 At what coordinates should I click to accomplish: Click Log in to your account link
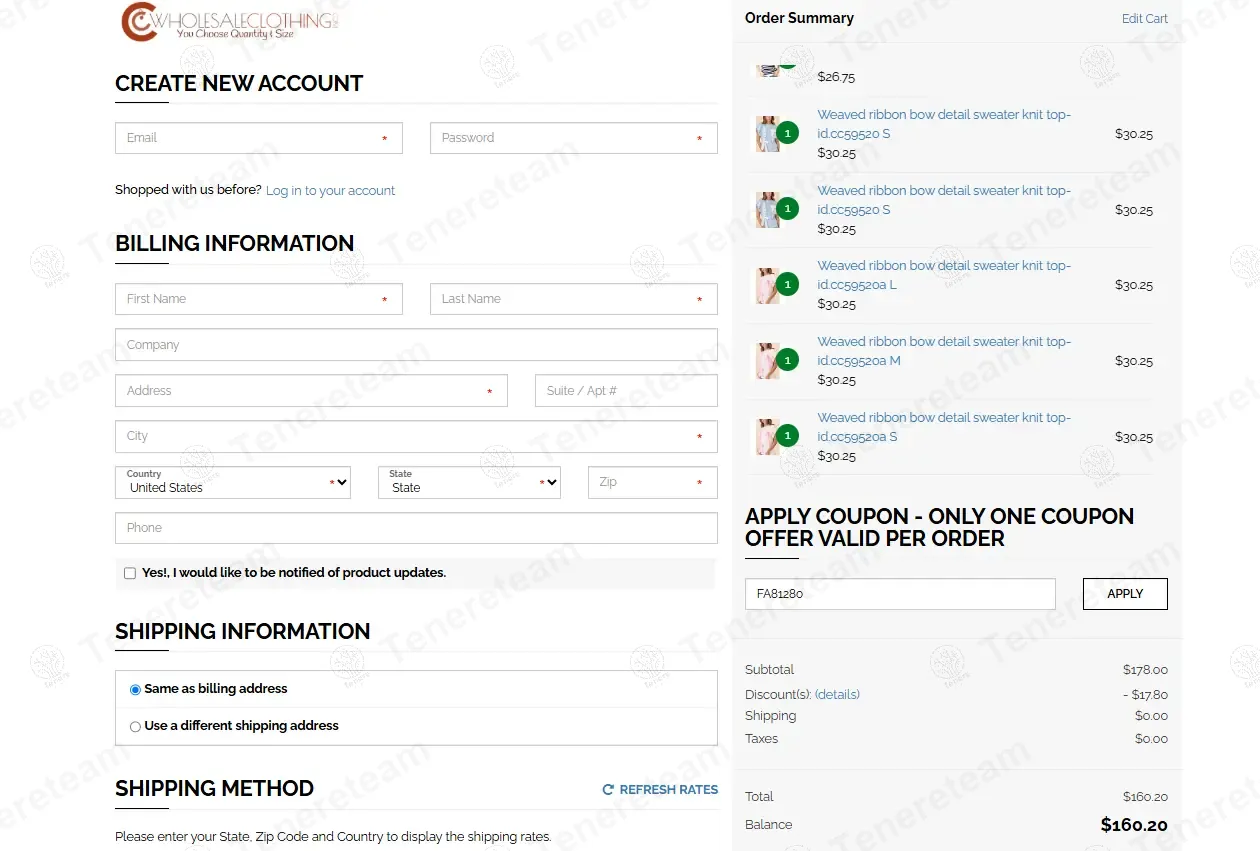[x=330, y=191]
